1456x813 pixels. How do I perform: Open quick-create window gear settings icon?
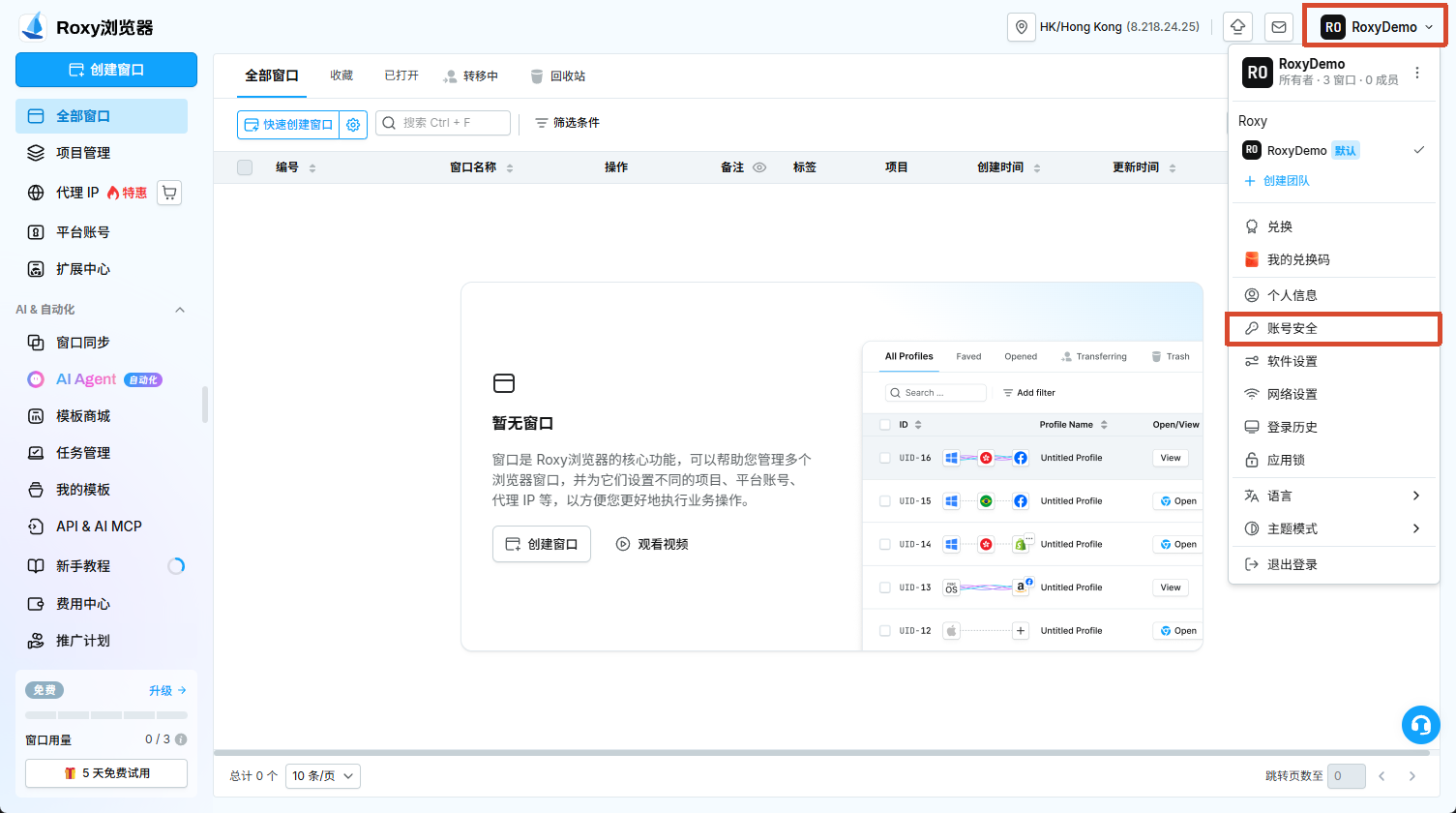pos(353,124)
